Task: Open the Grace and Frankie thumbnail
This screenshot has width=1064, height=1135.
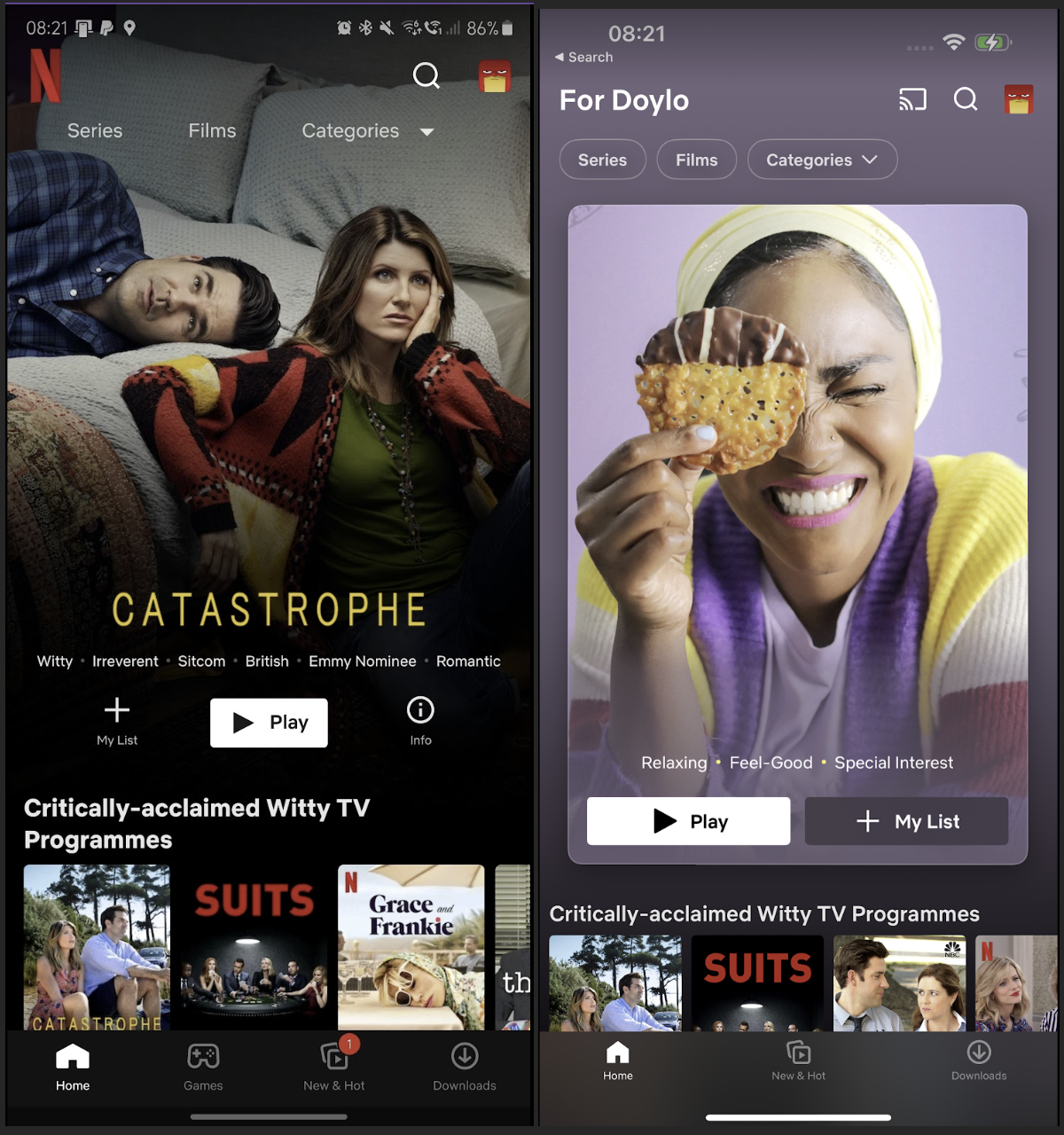Action: (411, 947)
